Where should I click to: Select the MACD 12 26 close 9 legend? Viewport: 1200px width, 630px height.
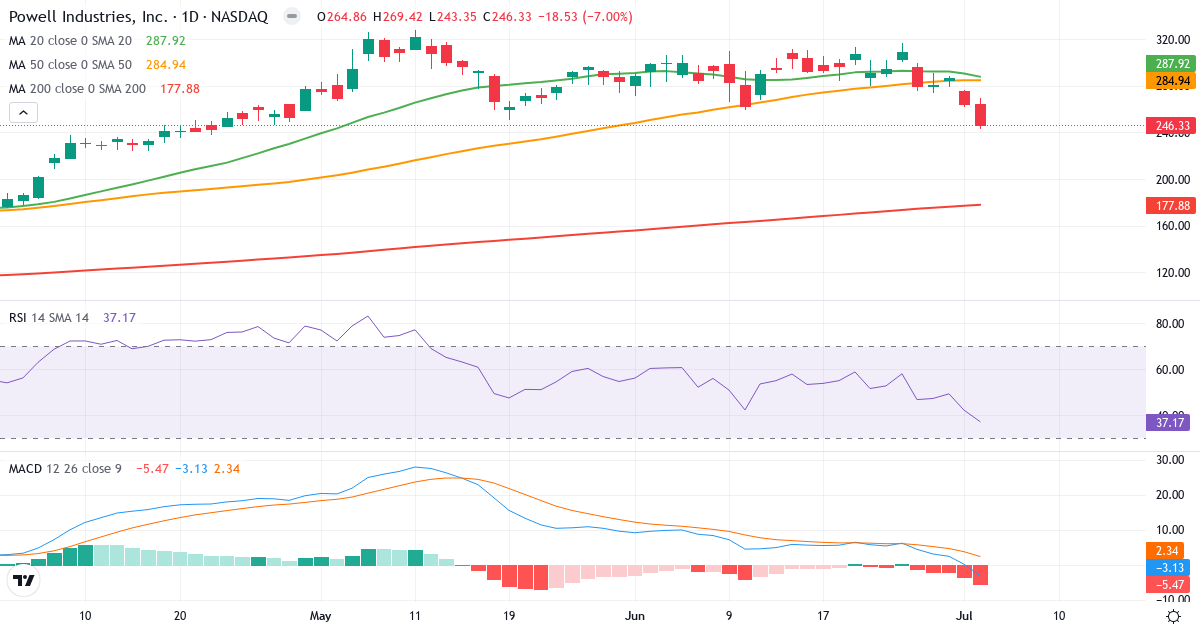(65, 468)
